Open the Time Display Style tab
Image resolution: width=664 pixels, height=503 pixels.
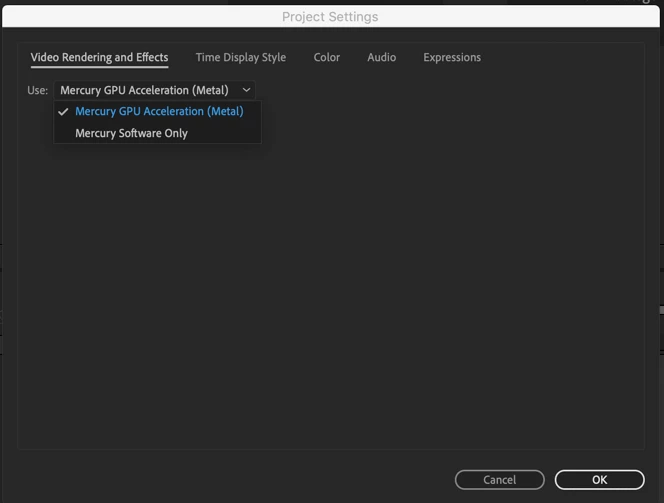click(241, 58)
